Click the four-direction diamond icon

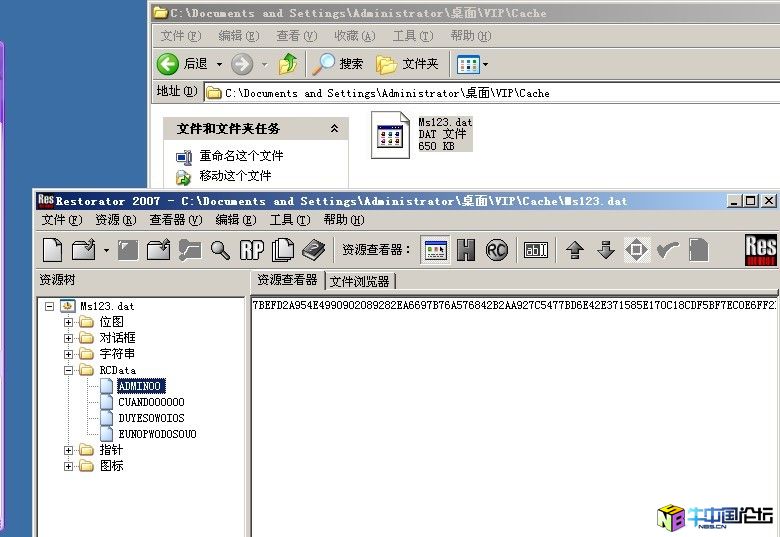[x=637, y=250]
